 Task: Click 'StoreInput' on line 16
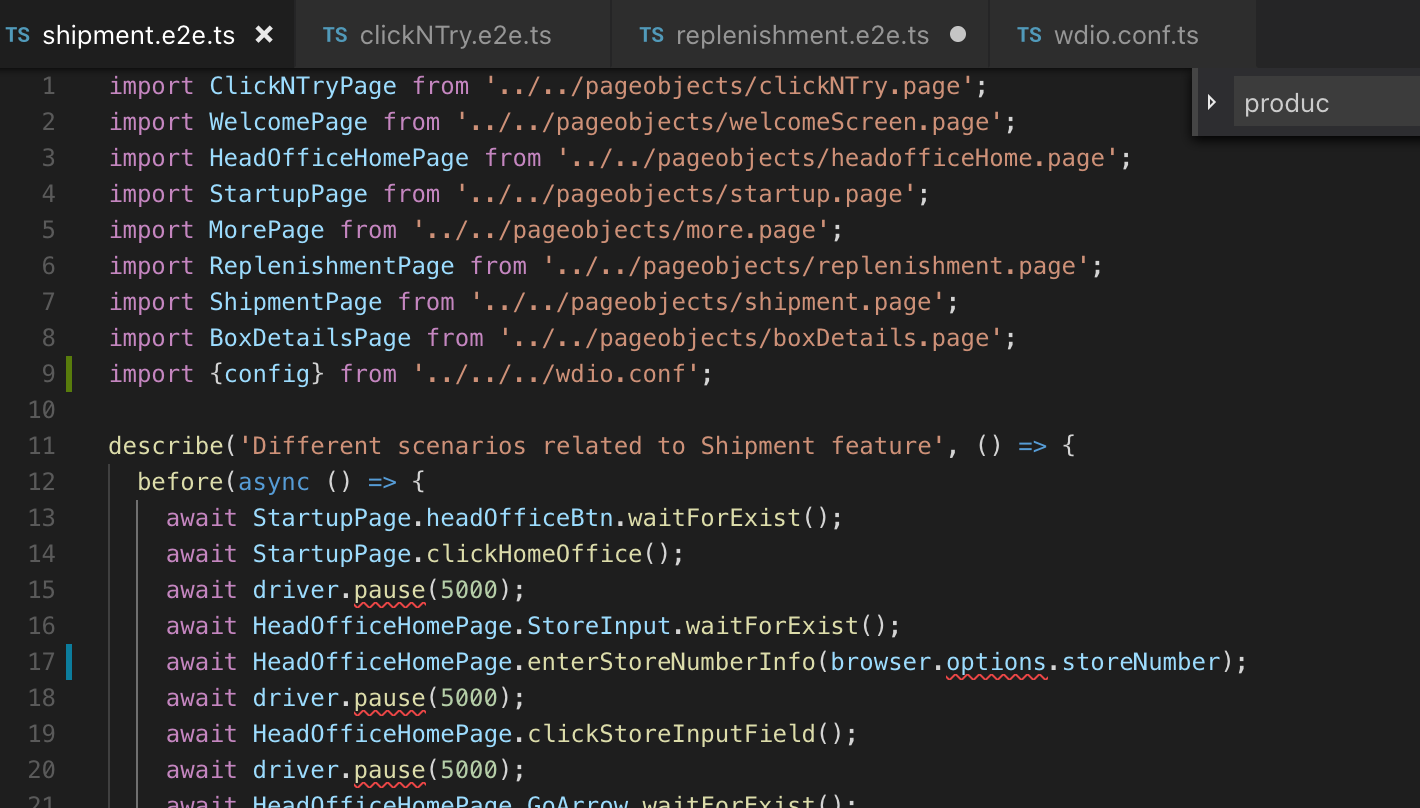tap(599, 626)
